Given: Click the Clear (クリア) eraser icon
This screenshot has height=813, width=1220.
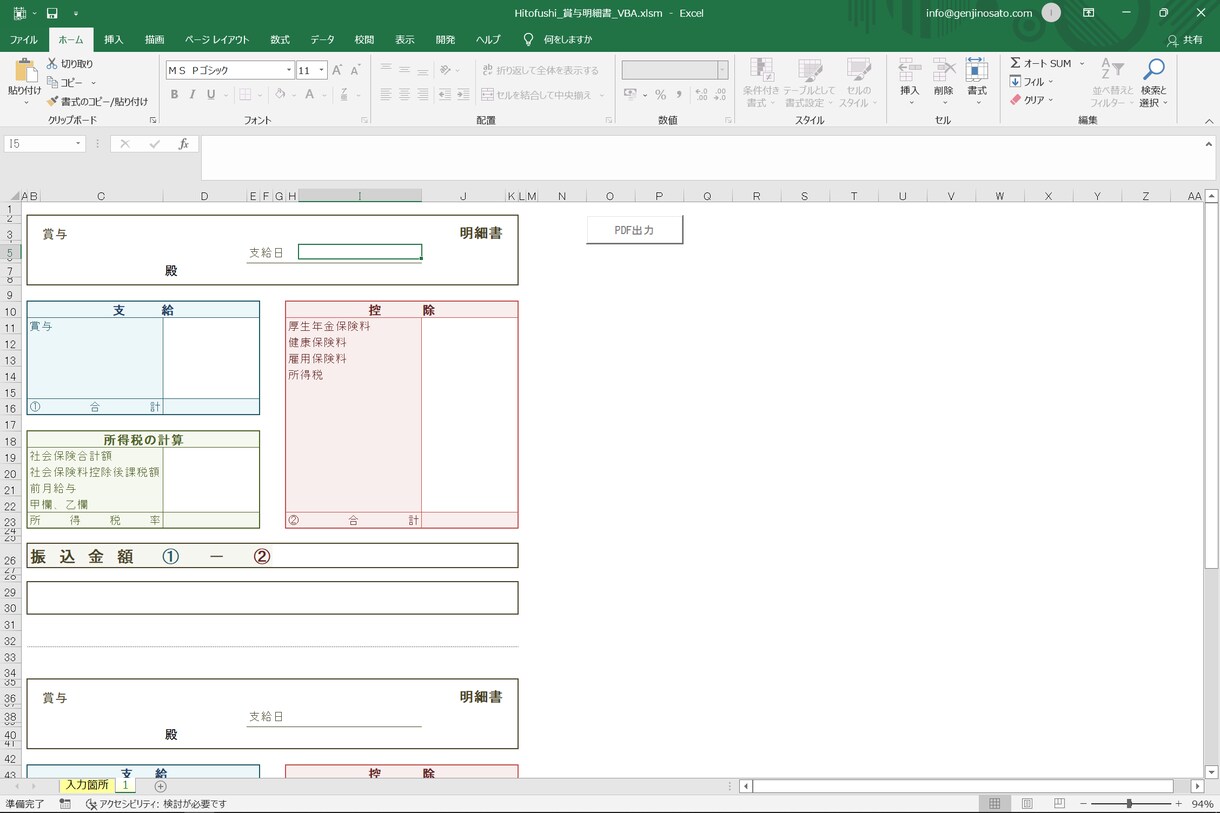Looking at the screenshot, I should click(x=1015, y=100).
